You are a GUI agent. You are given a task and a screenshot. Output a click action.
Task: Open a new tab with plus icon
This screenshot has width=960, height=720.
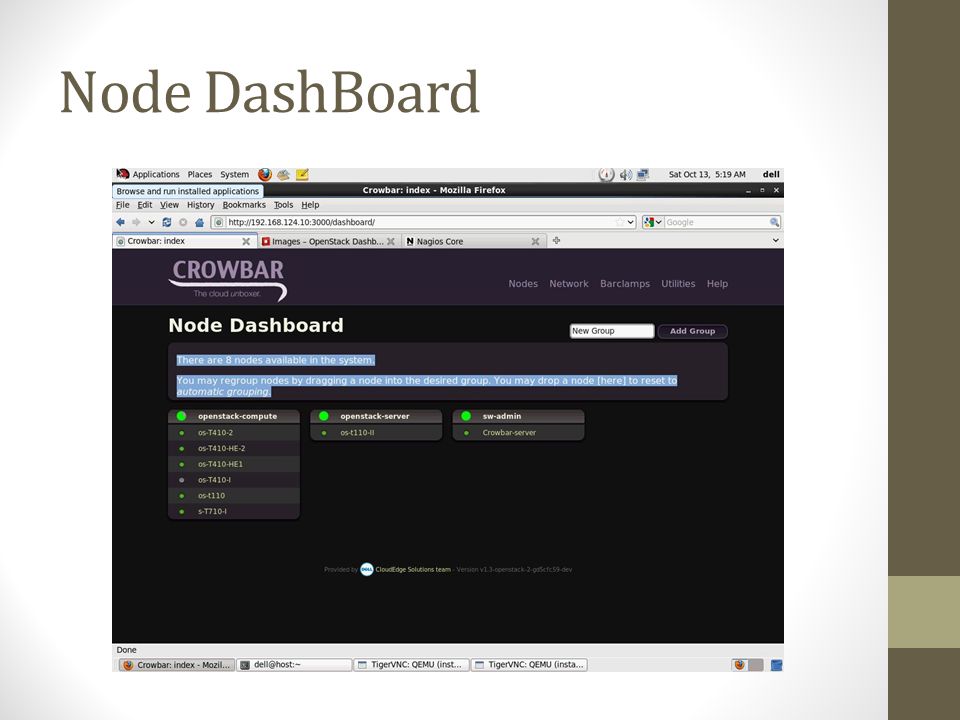pos(557,241)
